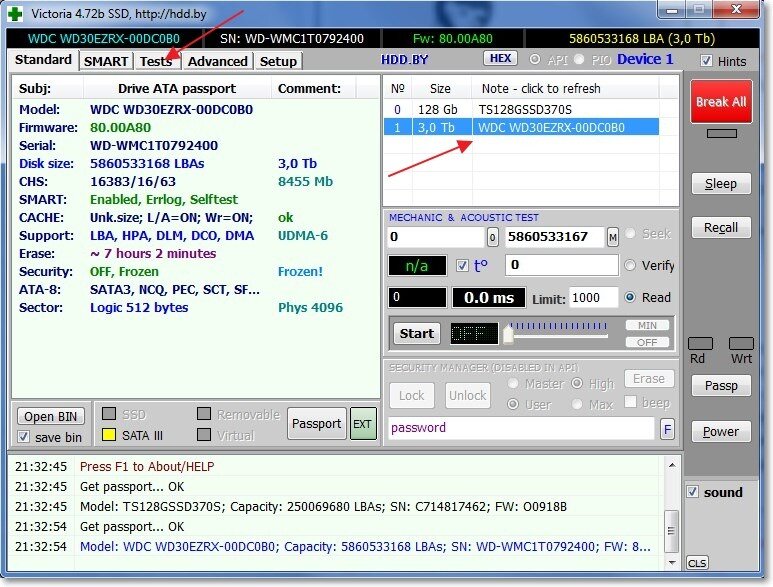Switch to the SMART tab
The image size is (773, 587).
[106, 62]
